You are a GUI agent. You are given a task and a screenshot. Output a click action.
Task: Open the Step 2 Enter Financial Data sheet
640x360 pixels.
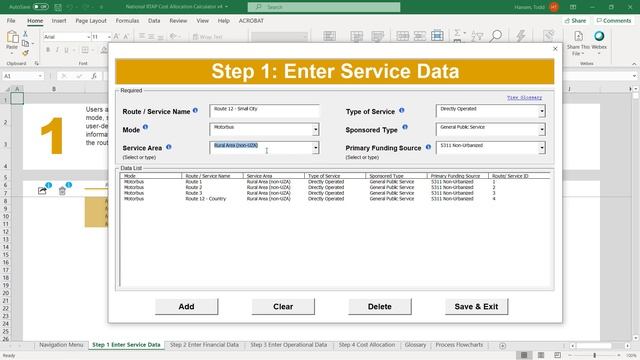(x=204, y=345)
